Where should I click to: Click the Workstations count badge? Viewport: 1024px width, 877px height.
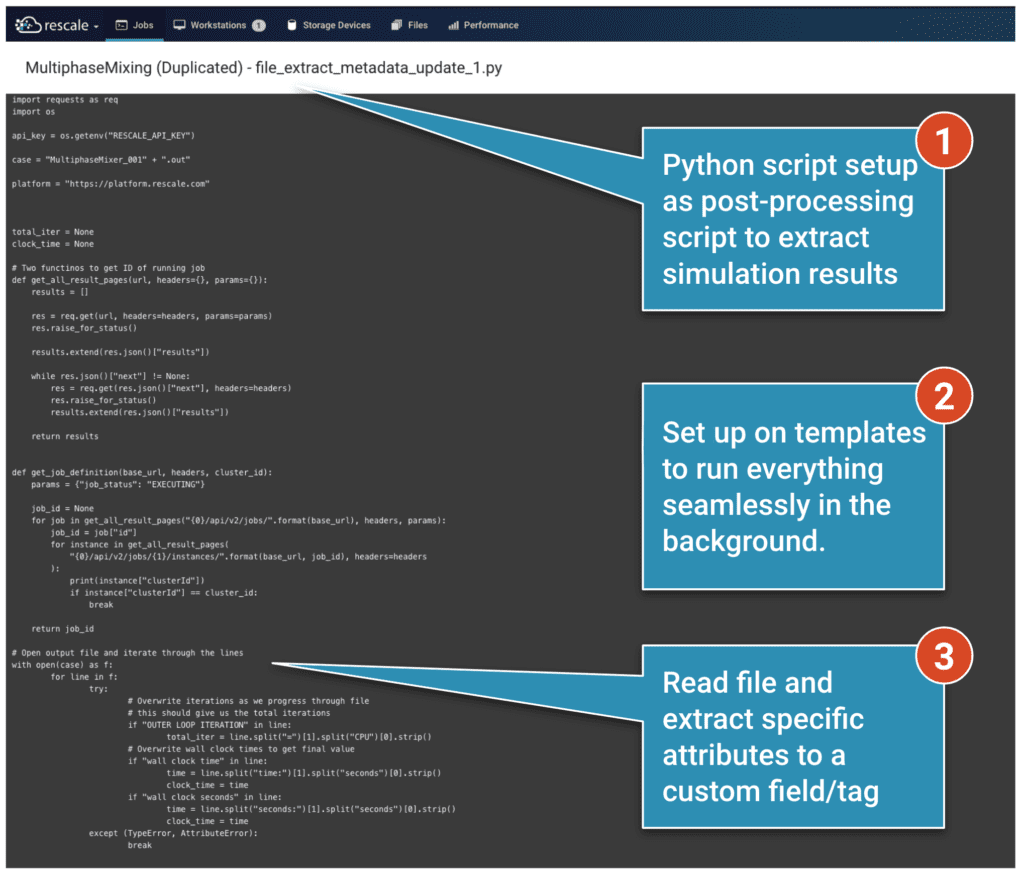(259, 25)
